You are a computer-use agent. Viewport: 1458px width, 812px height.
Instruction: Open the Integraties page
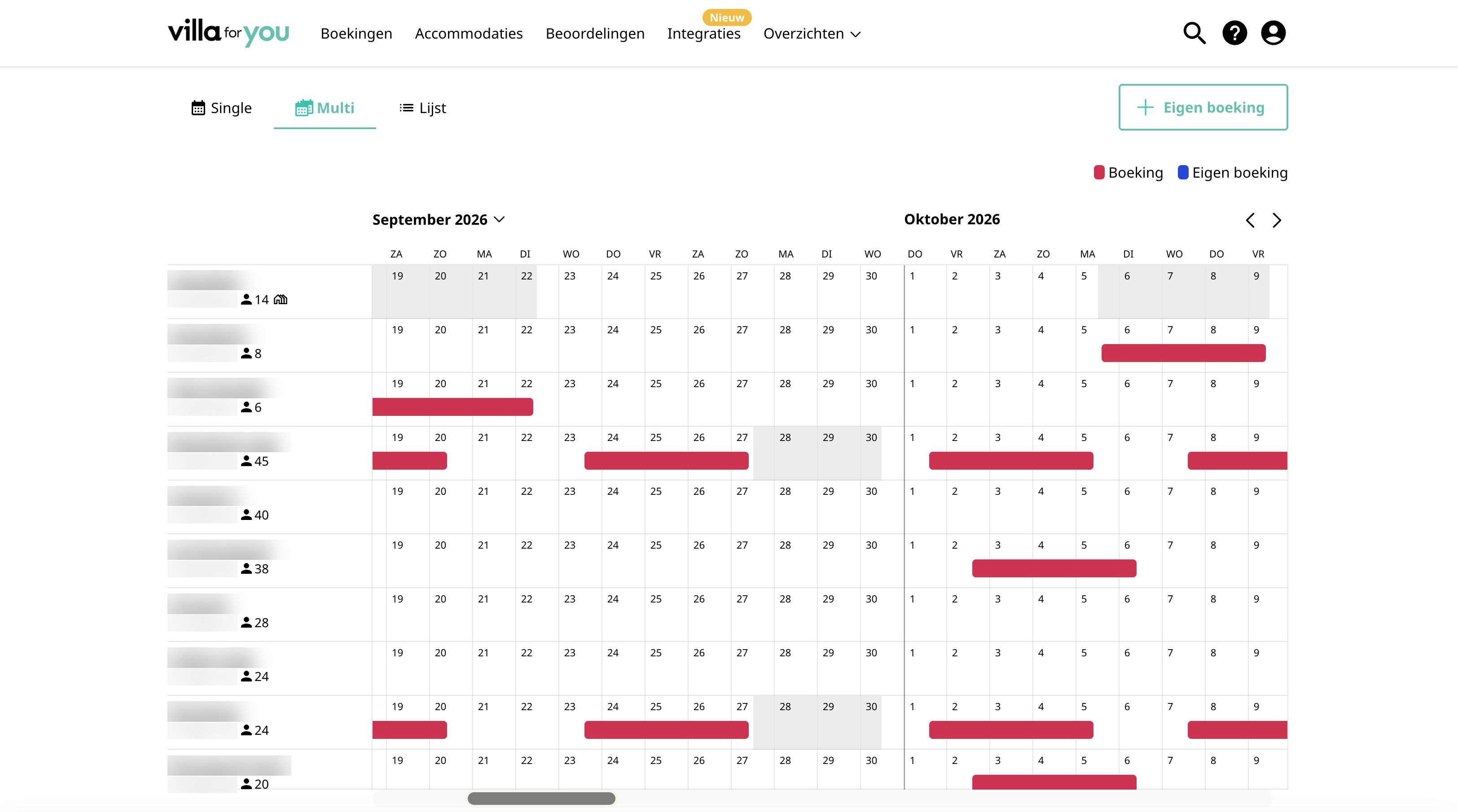[703, 33]
